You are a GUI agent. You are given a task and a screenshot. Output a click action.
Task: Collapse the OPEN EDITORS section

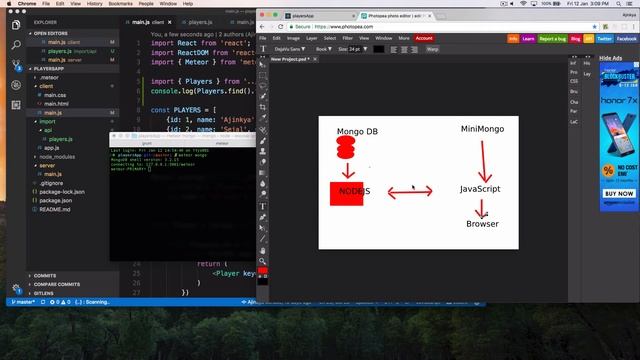(x=51, y=33)
